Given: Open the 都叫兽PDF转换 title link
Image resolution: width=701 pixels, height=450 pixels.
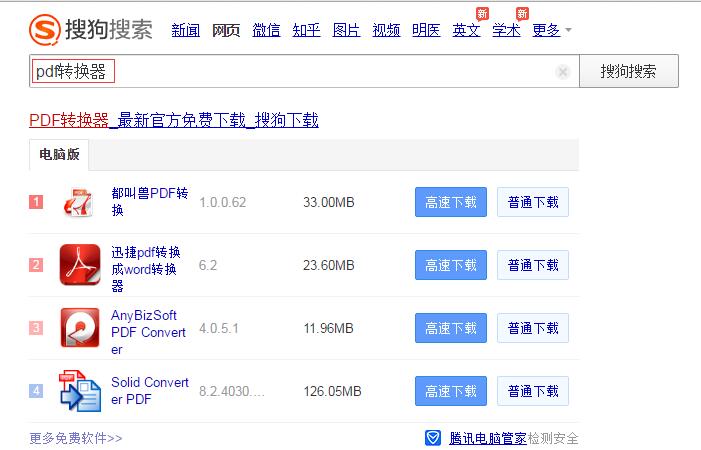Looking at the screenshot, I should pos(150,202).
